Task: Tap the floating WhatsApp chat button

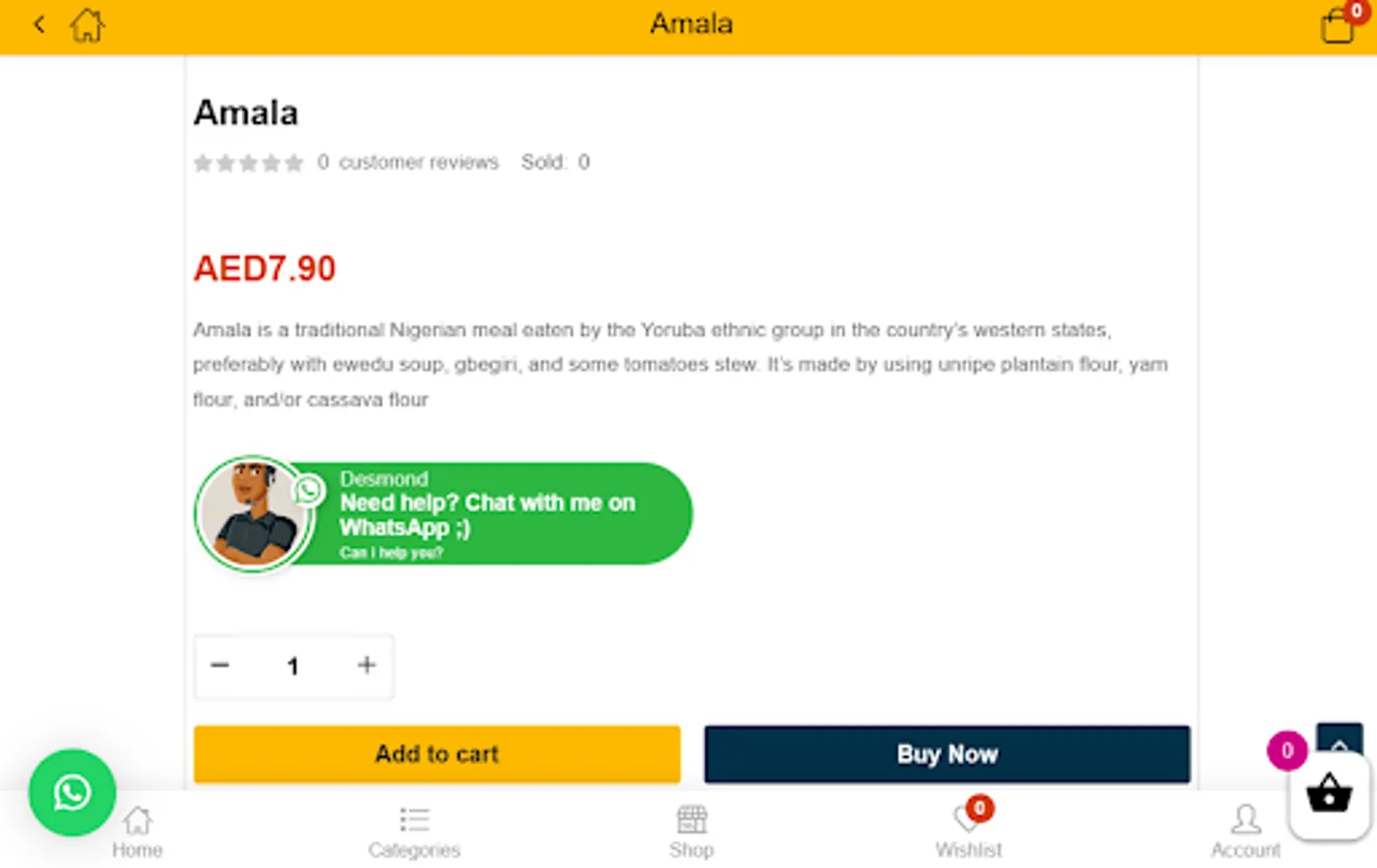Action: pos(72,793)
